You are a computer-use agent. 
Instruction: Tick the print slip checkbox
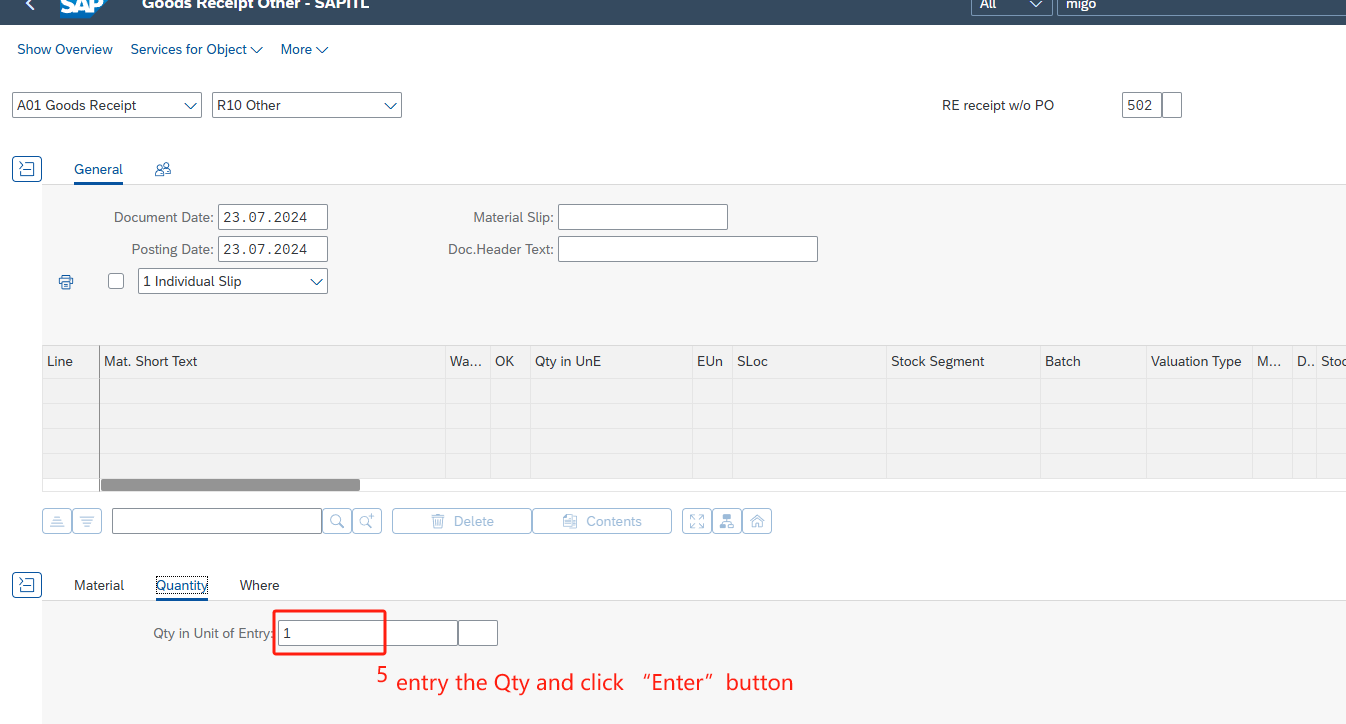tap(116, 282)
